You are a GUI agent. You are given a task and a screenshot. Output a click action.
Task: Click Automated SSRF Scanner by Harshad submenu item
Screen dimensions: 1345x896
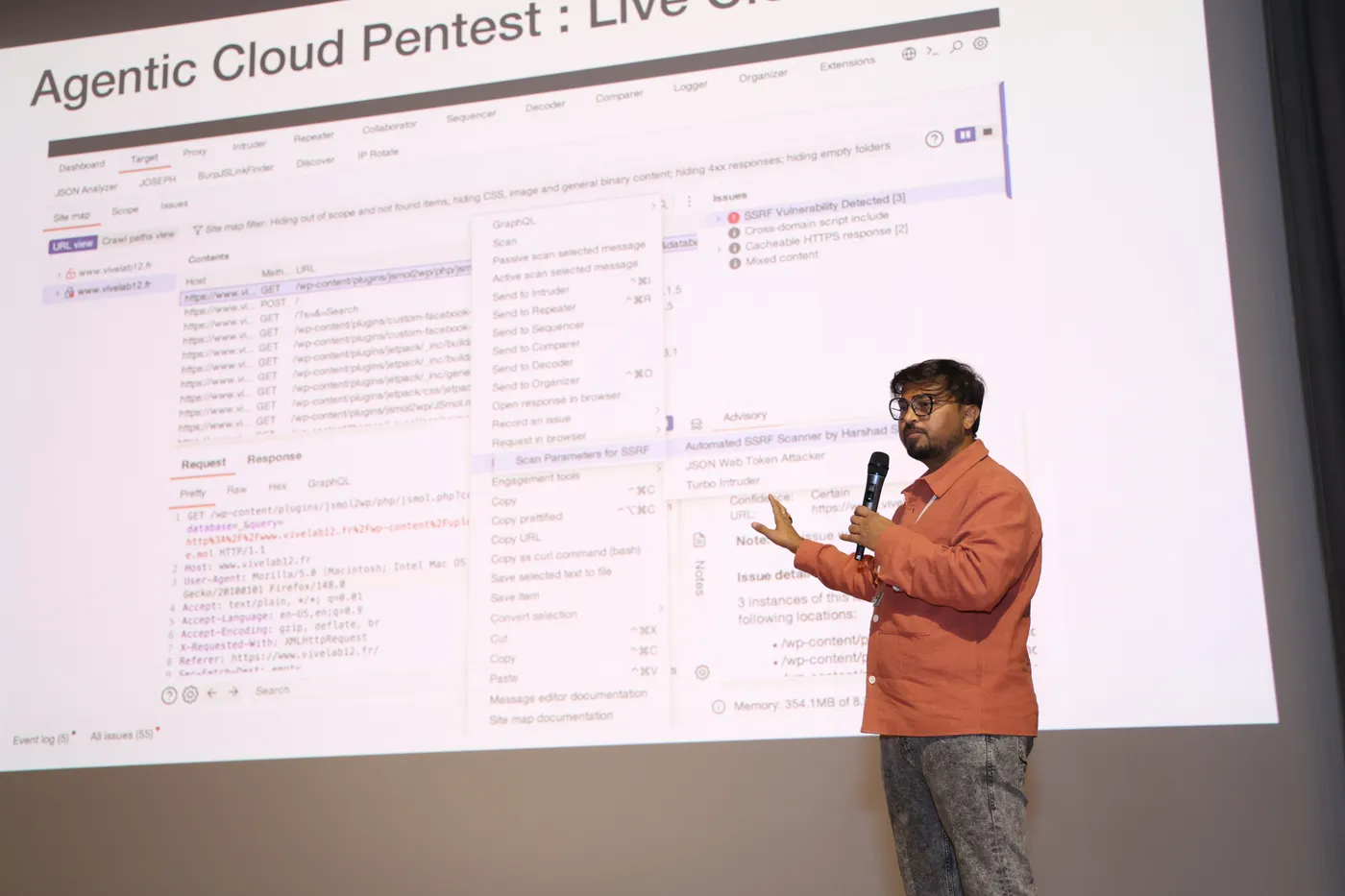[x=791, y=438]
